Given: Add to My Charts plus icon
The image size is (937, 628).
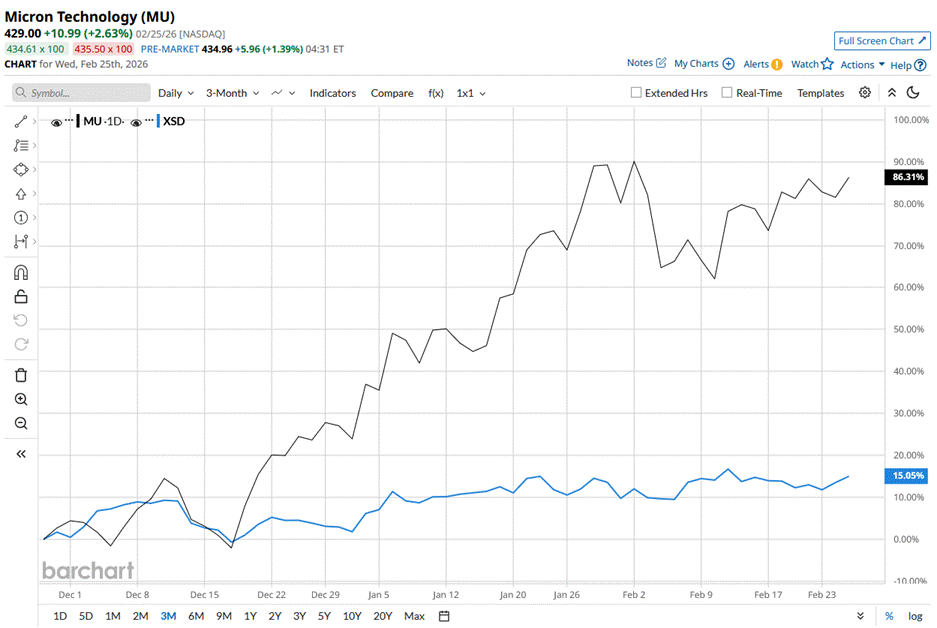Looking at the screenshot, I should [728, 64].
